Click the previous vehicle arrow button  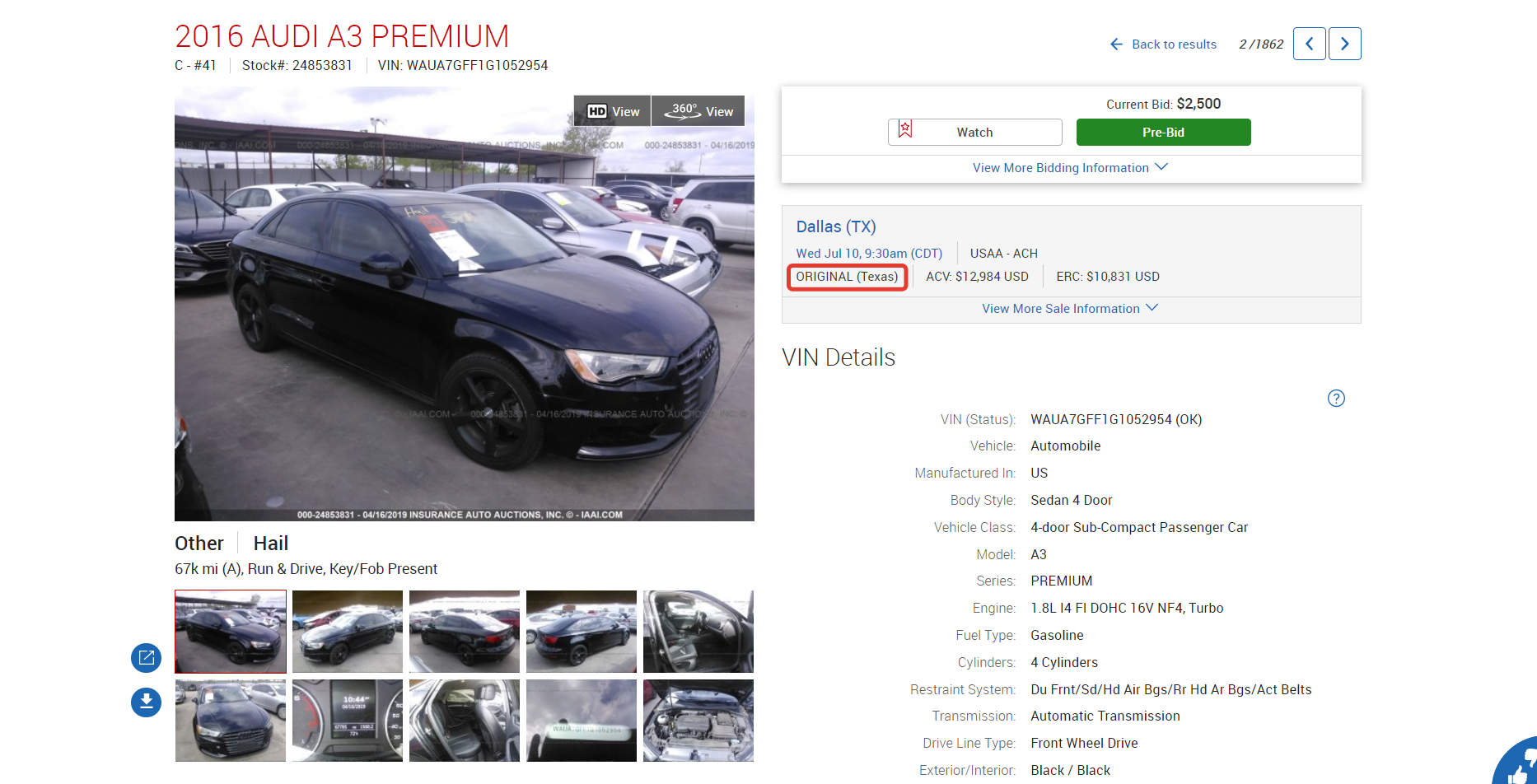coord(1309,44)
